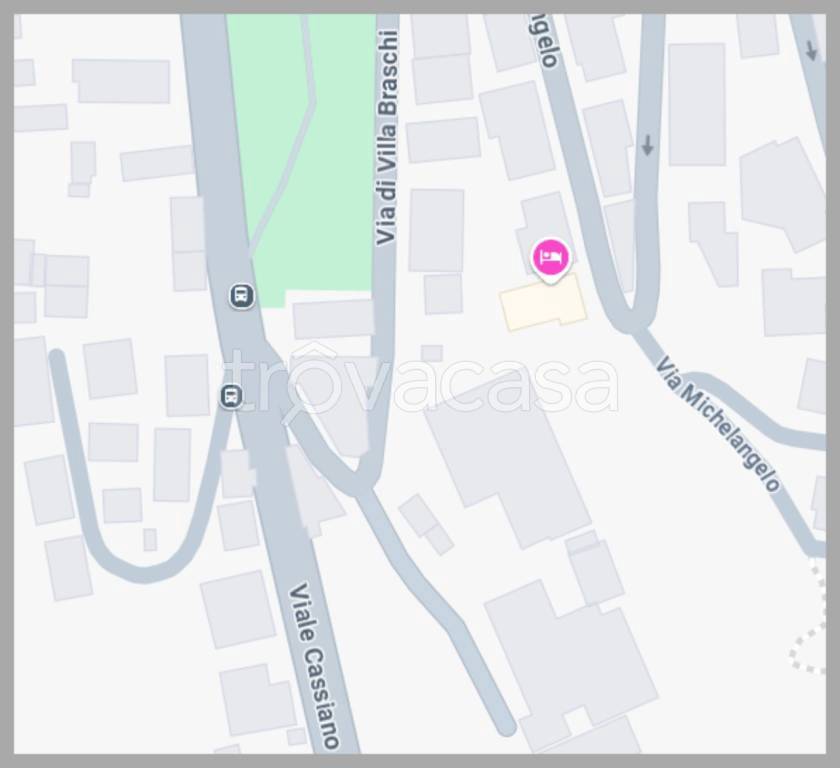Click the trovacasa watermark logo
Image resolution: width=840 pixels, height=768 pixels.
pos(421,381)
